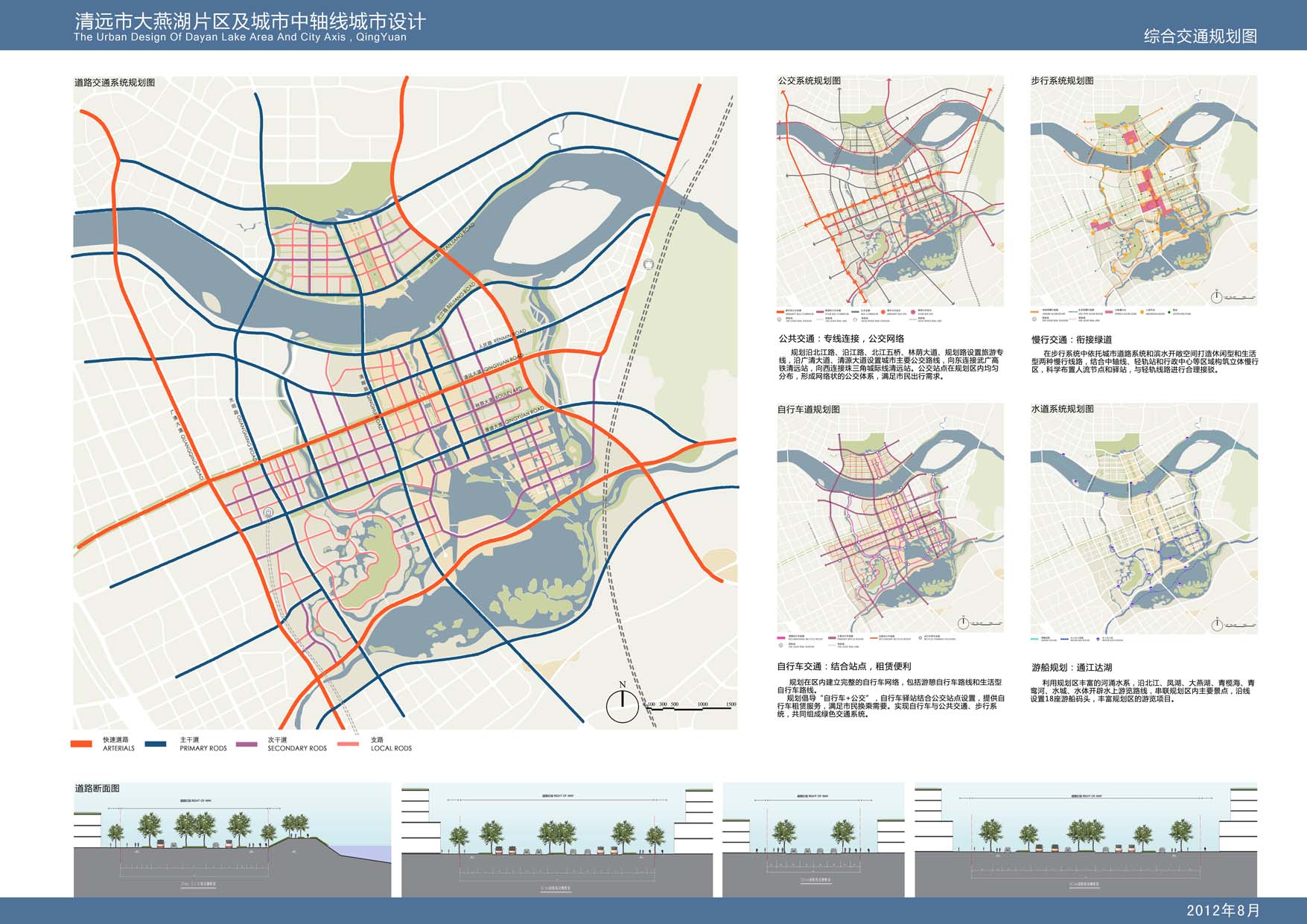Select the 水道系统规划图 waterway map
The height and width of the screenshot is (924, 1307).
click(1144, 518)
